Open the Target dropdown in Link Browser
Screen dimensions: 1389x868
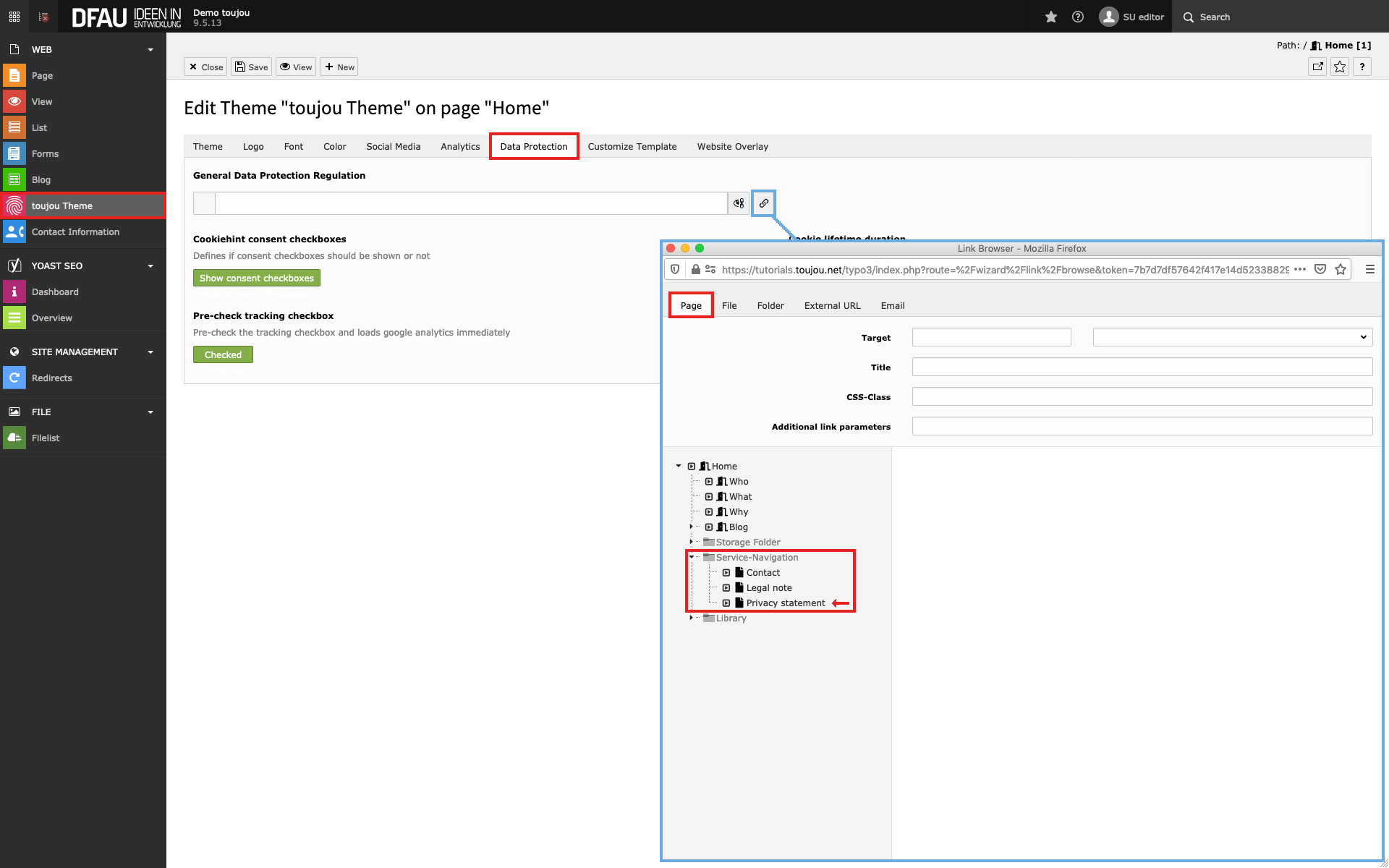coord(1232,337)
